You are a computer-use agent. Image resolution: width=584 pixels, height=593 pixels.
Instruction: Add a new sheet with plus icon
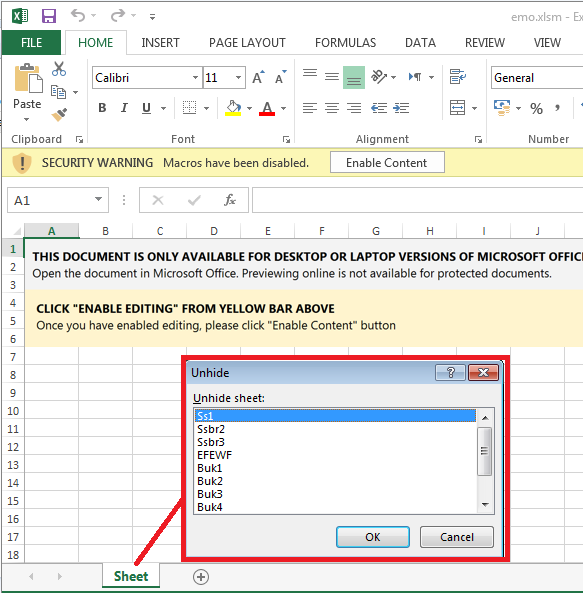pyautogui.click(x=201, y=577)
